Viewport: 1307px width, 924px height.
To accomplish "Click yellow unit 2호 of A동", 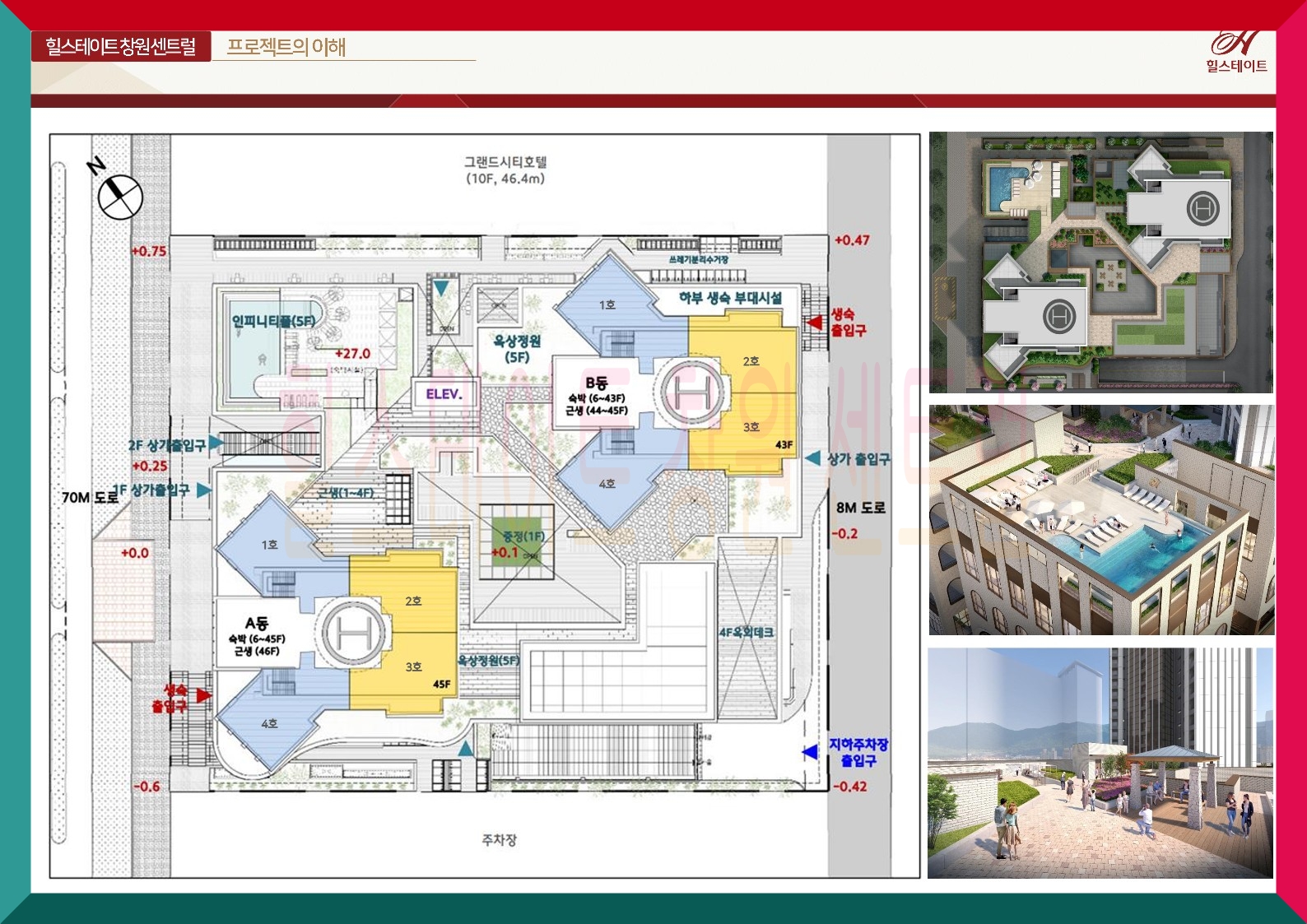I will coord(413,601).
